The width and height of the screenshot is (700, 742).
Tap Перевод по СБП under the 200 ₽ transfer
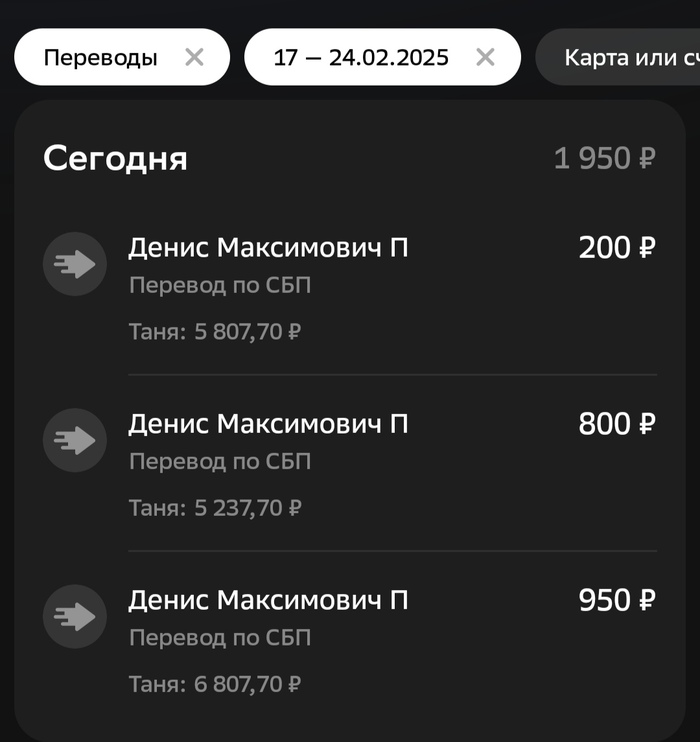click(220, 286)
